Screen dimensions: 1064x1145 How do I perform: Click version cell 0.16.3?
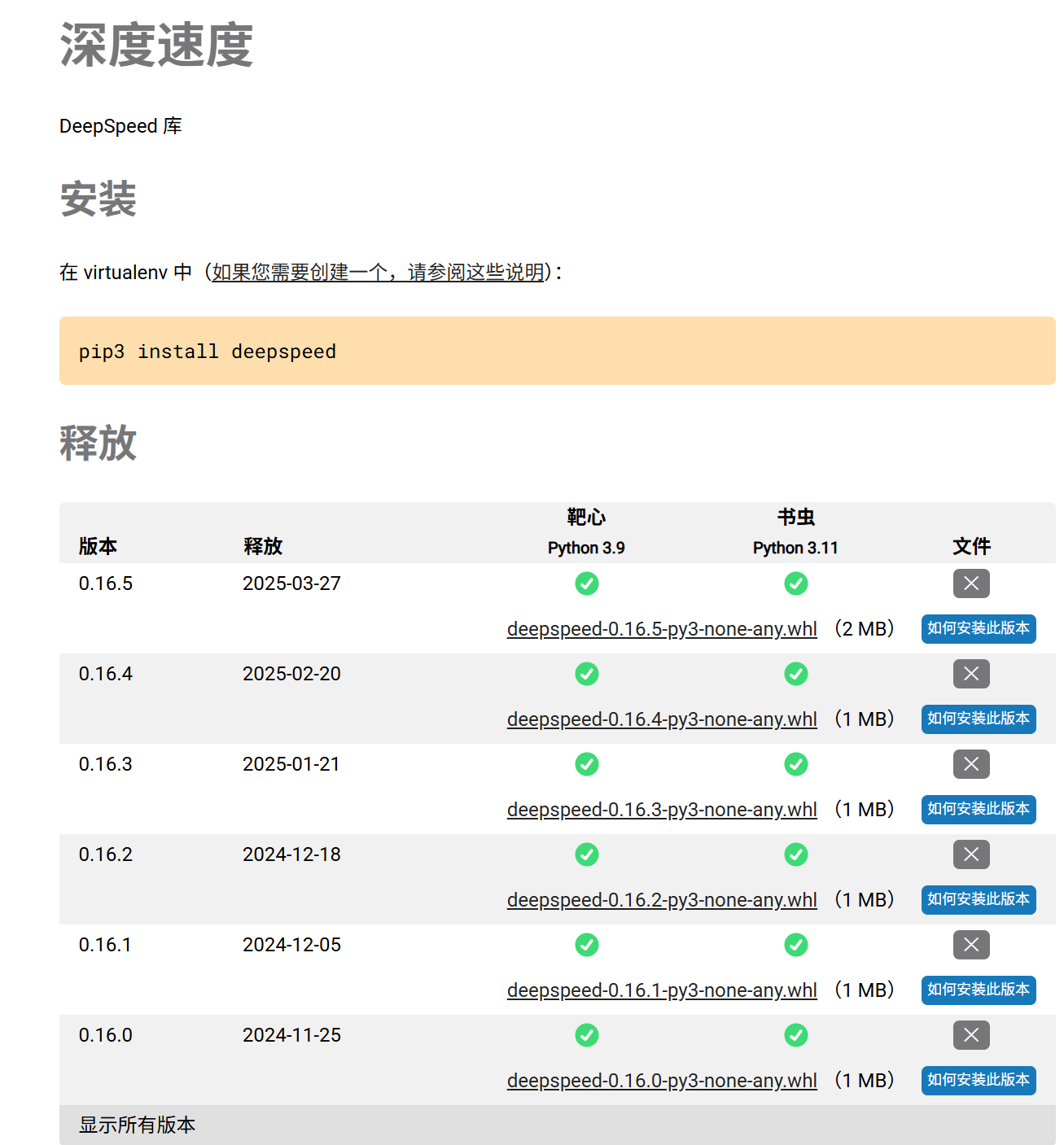106,764
